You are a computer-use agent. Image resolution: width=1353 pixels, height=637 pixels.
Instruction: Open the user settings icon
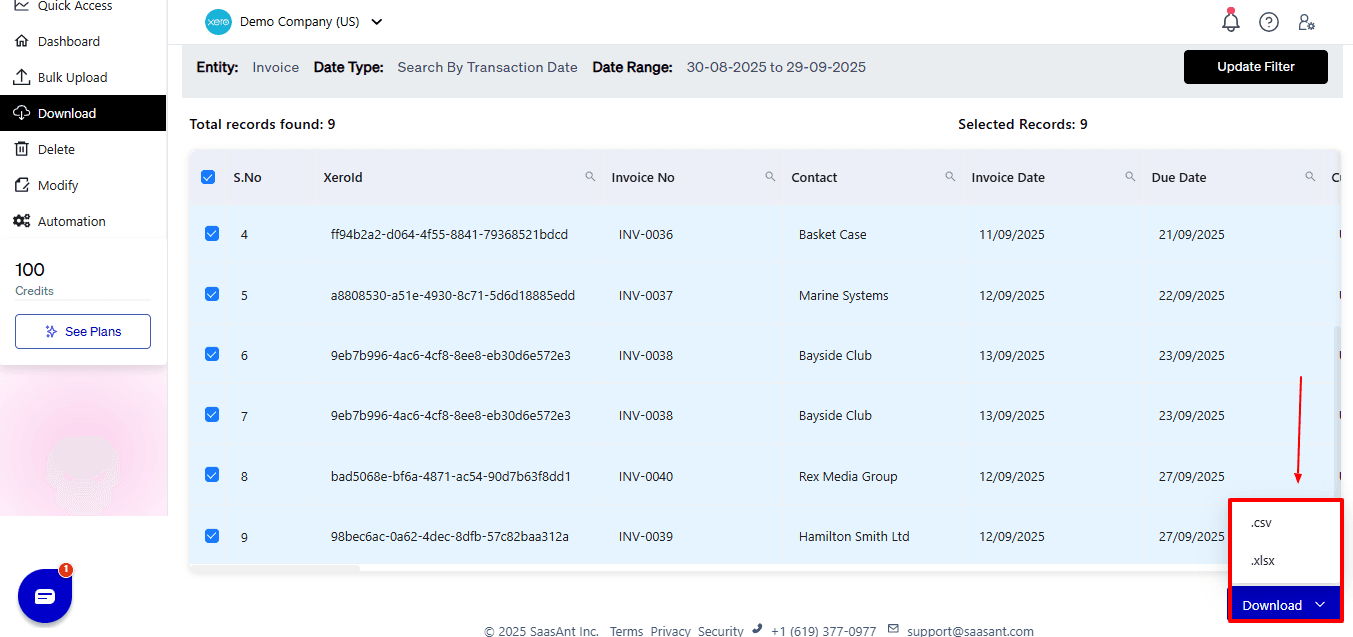(1306, 22)
